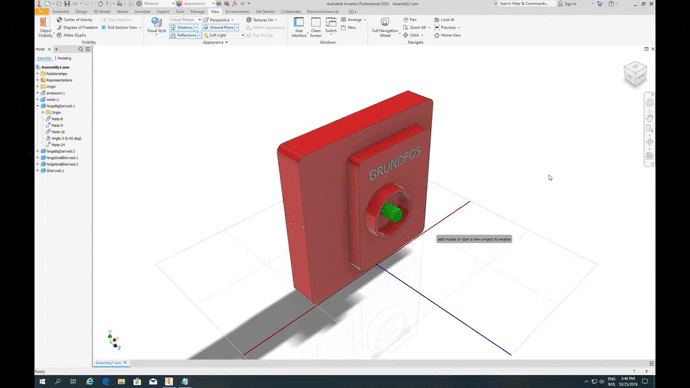Image resolution: width=690 pixels, height=388 pixels.
Task: Click the Zoom All tool
Action: 414,27
